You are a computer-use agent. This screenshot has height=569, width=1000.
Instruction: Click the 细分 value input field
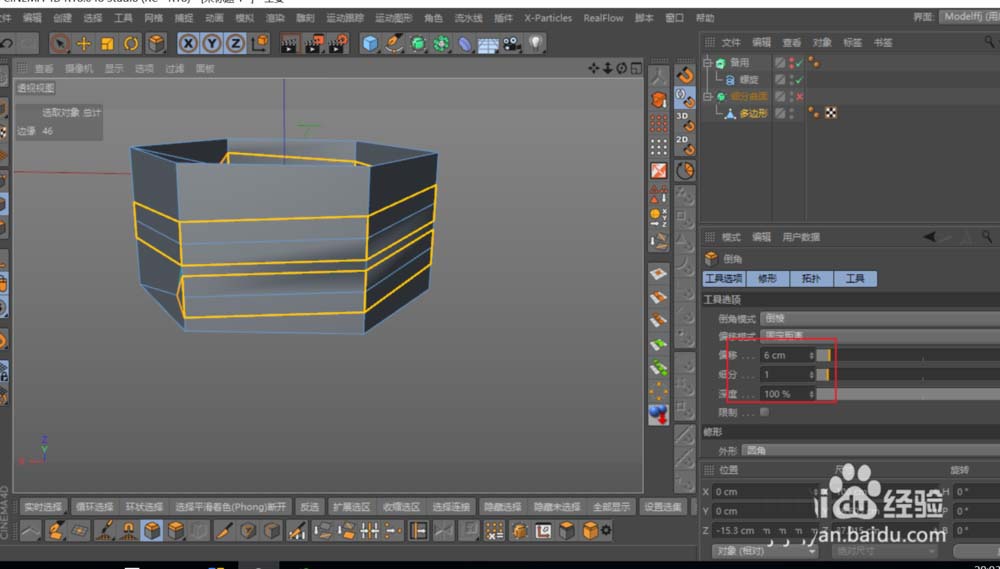point(786,374)
